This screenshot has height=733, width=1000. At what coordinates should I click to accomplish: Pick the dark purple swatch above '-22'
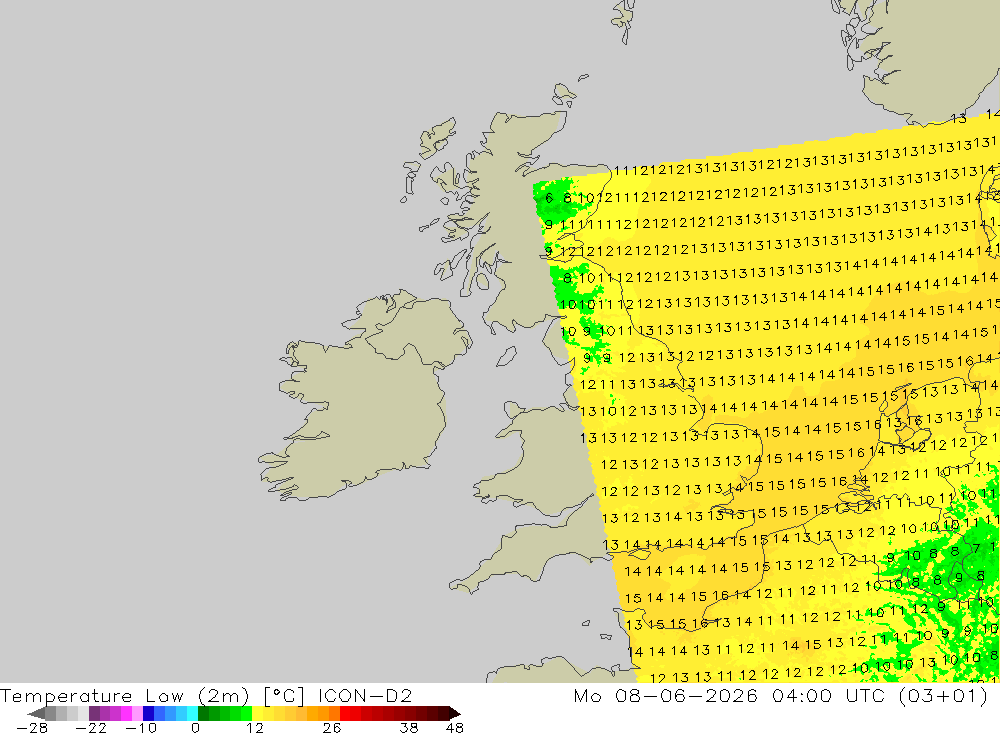94,713
